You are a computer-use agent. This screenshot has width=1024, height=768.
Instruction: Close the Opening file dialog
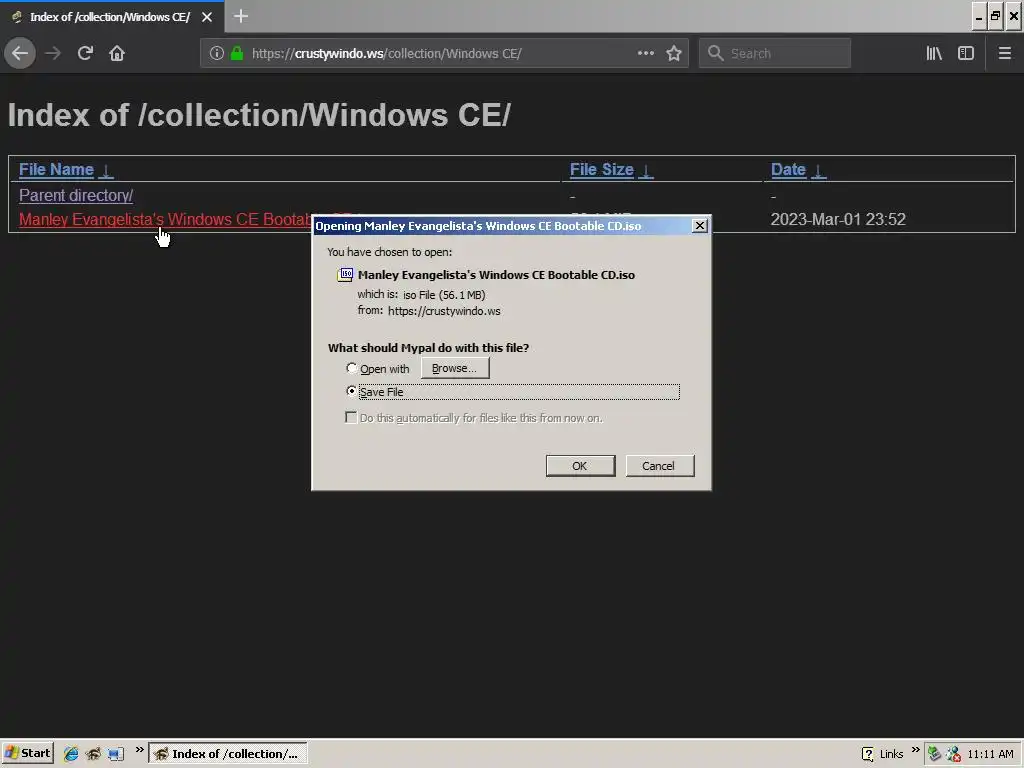699,225
